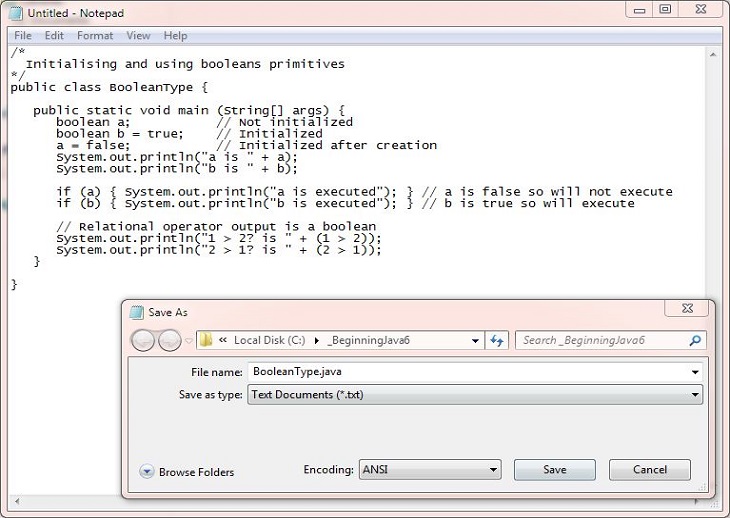Open the View menu
The height and width of the screenshot is (518, 730).
(x=138, y=36)
